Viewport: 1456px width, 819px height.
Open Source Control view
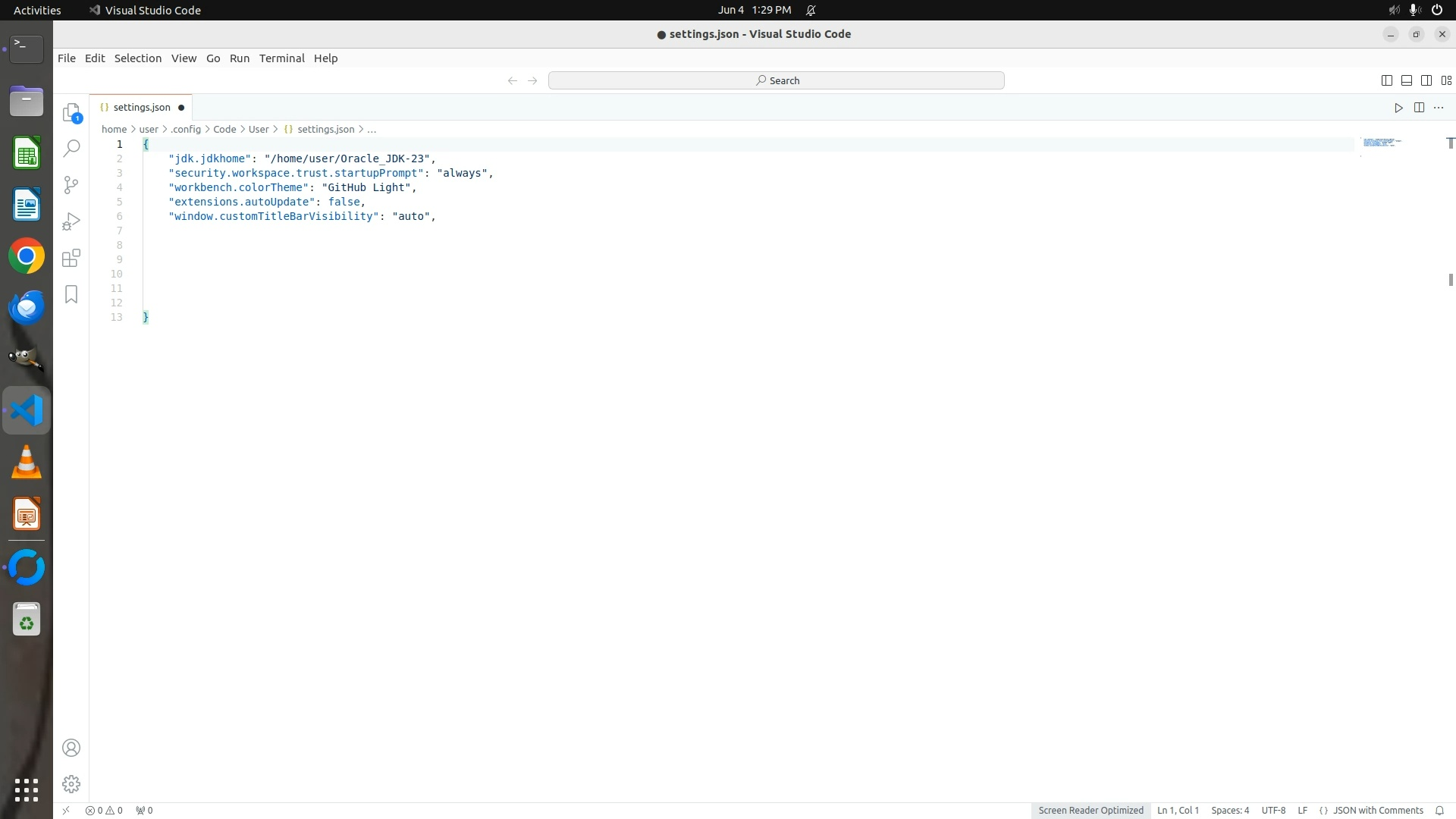71,185
